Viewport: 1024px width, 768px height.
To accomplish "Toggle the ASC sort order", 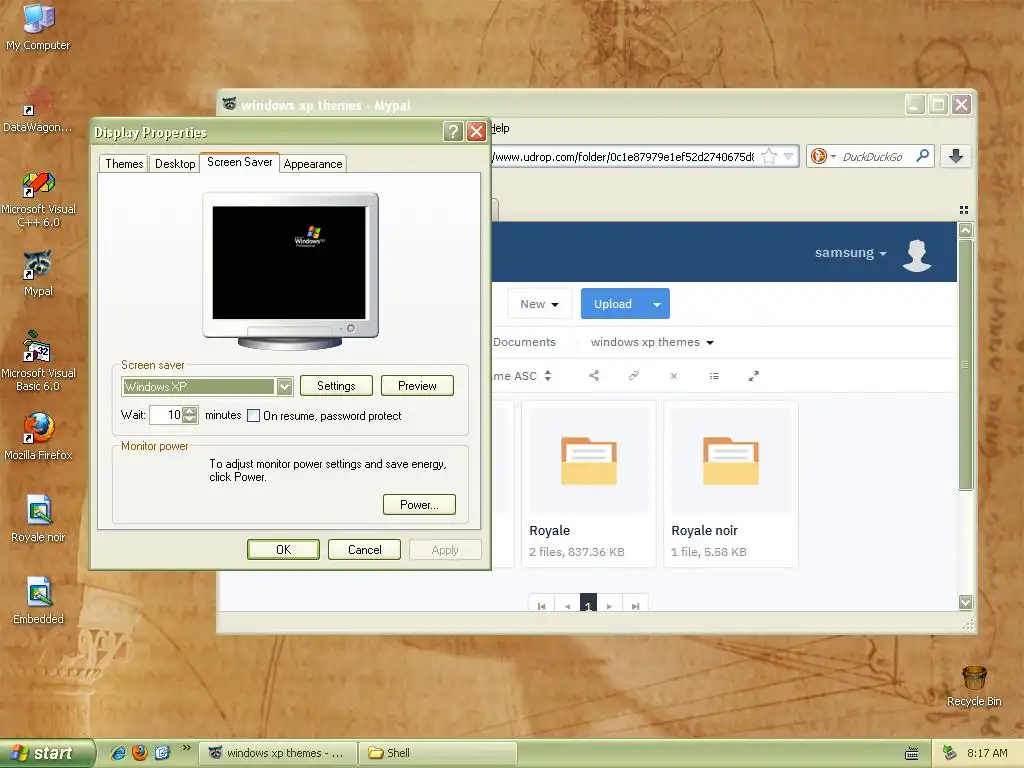I will (547, 376).
